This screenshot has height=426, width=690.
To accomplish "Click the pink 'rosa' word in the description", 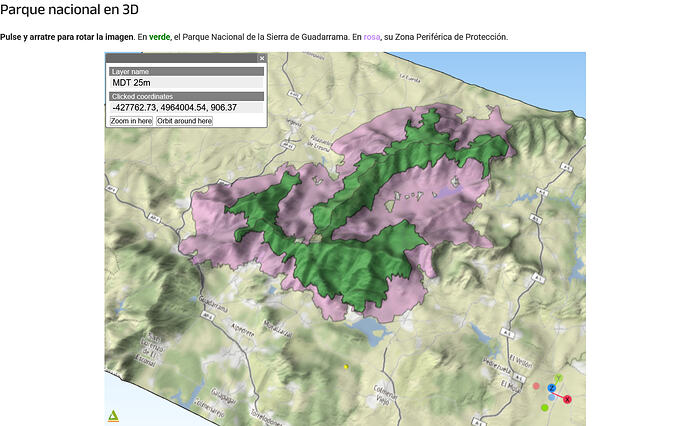I will click(x=372, y=37).
